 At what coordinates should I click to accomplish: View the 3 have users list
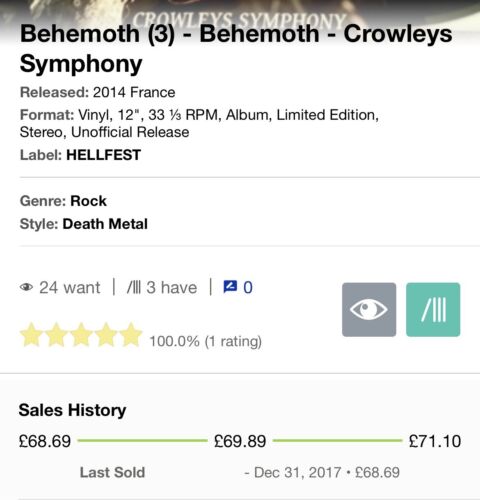(x=172, y=288)
